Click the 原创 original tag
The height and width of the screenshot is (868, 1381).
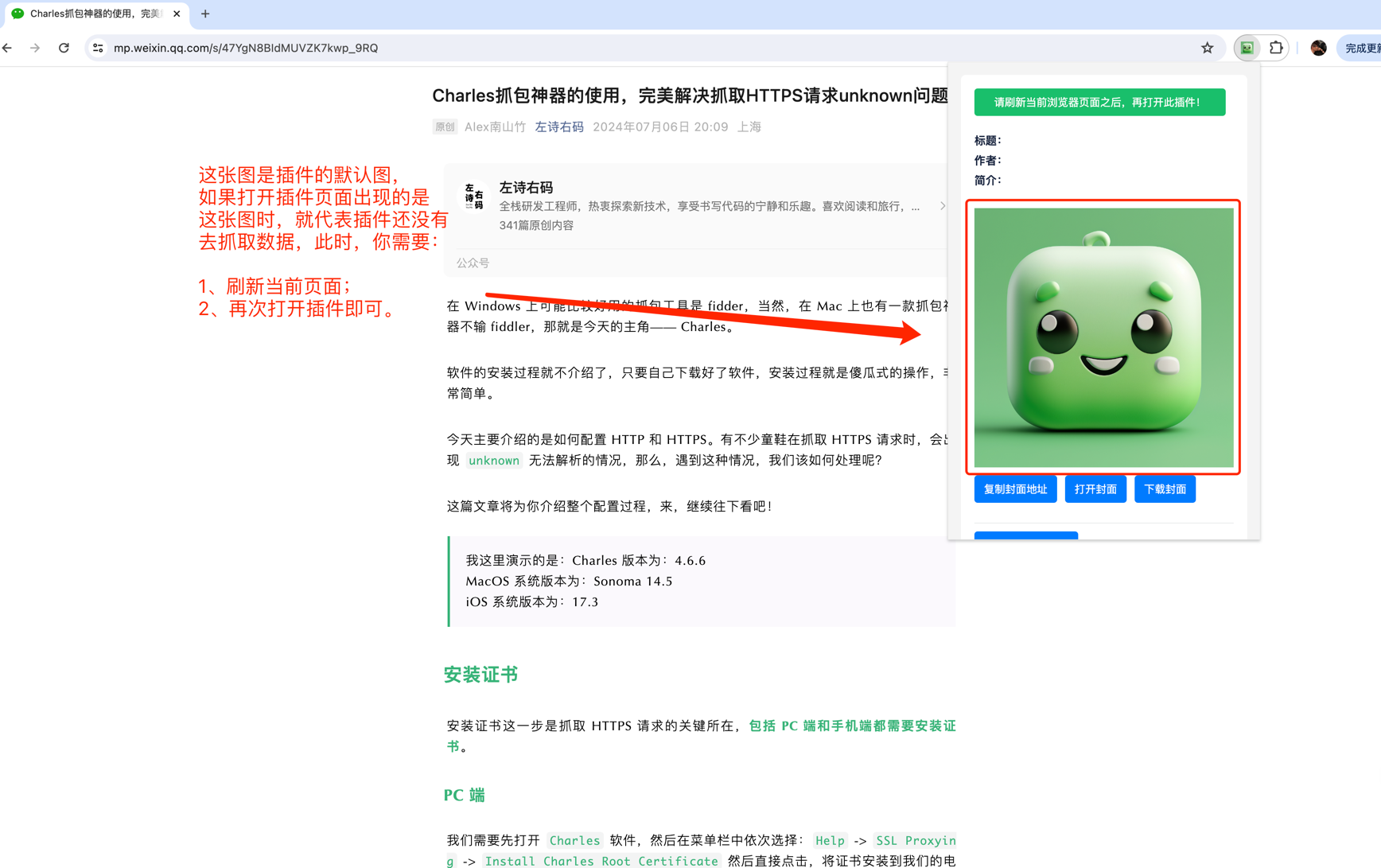pos(445,127)
